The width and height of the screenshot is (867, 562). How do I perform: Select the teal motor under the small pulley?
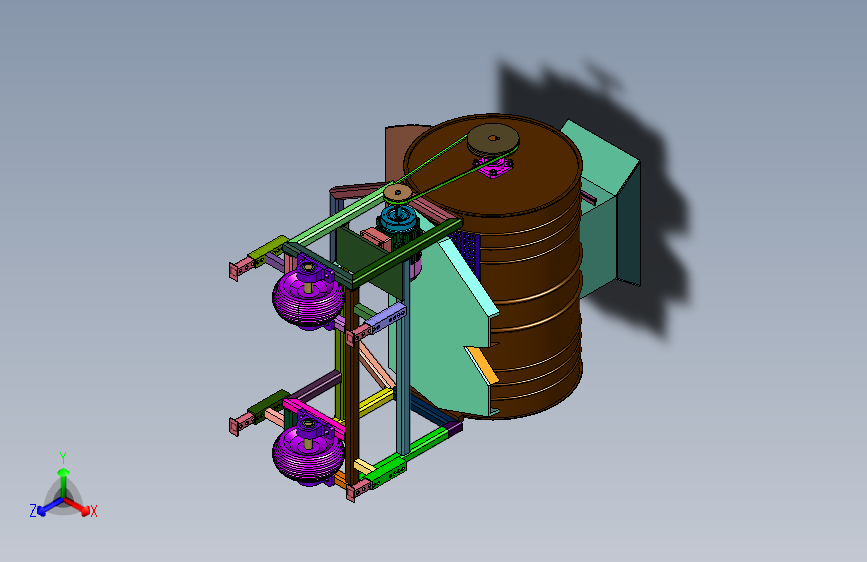(x=399, y=221)
